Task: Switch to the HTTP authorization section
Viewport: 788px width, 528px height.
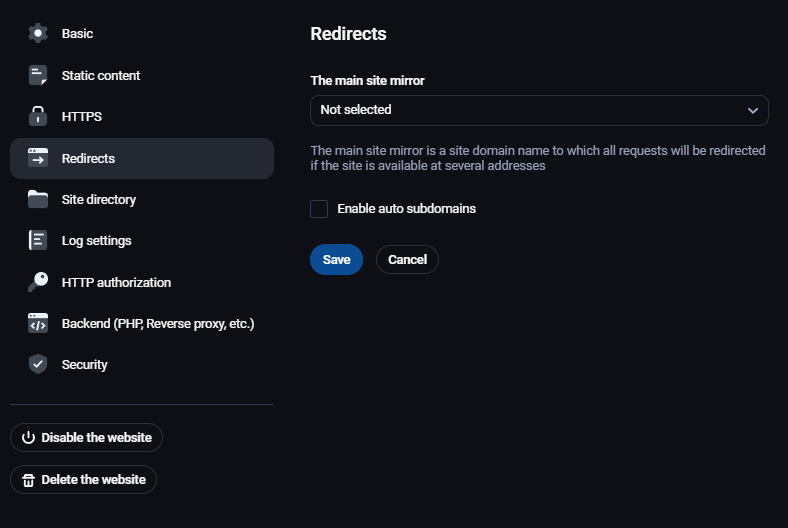Action: click(x=116, y=282)
